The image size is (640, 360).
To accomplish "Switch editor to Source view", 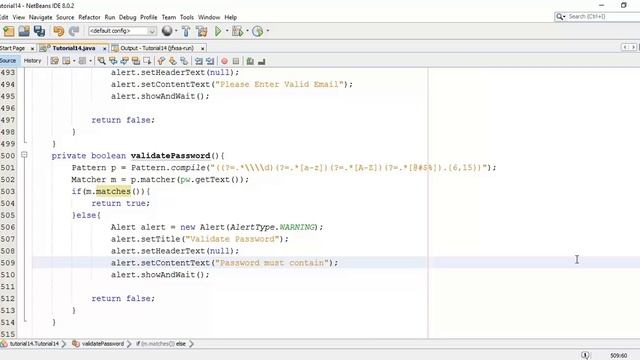I will [x=8, y=61].
